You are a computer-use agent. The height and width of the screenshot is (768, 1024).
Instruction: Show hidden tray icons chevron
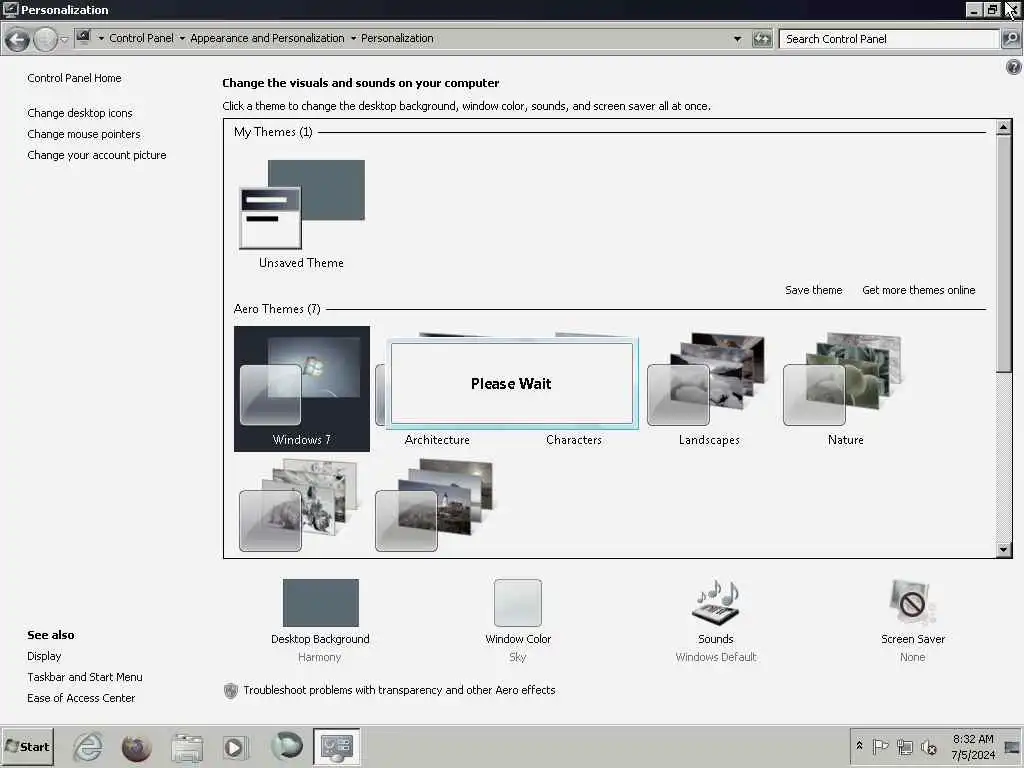pos(859,746)
